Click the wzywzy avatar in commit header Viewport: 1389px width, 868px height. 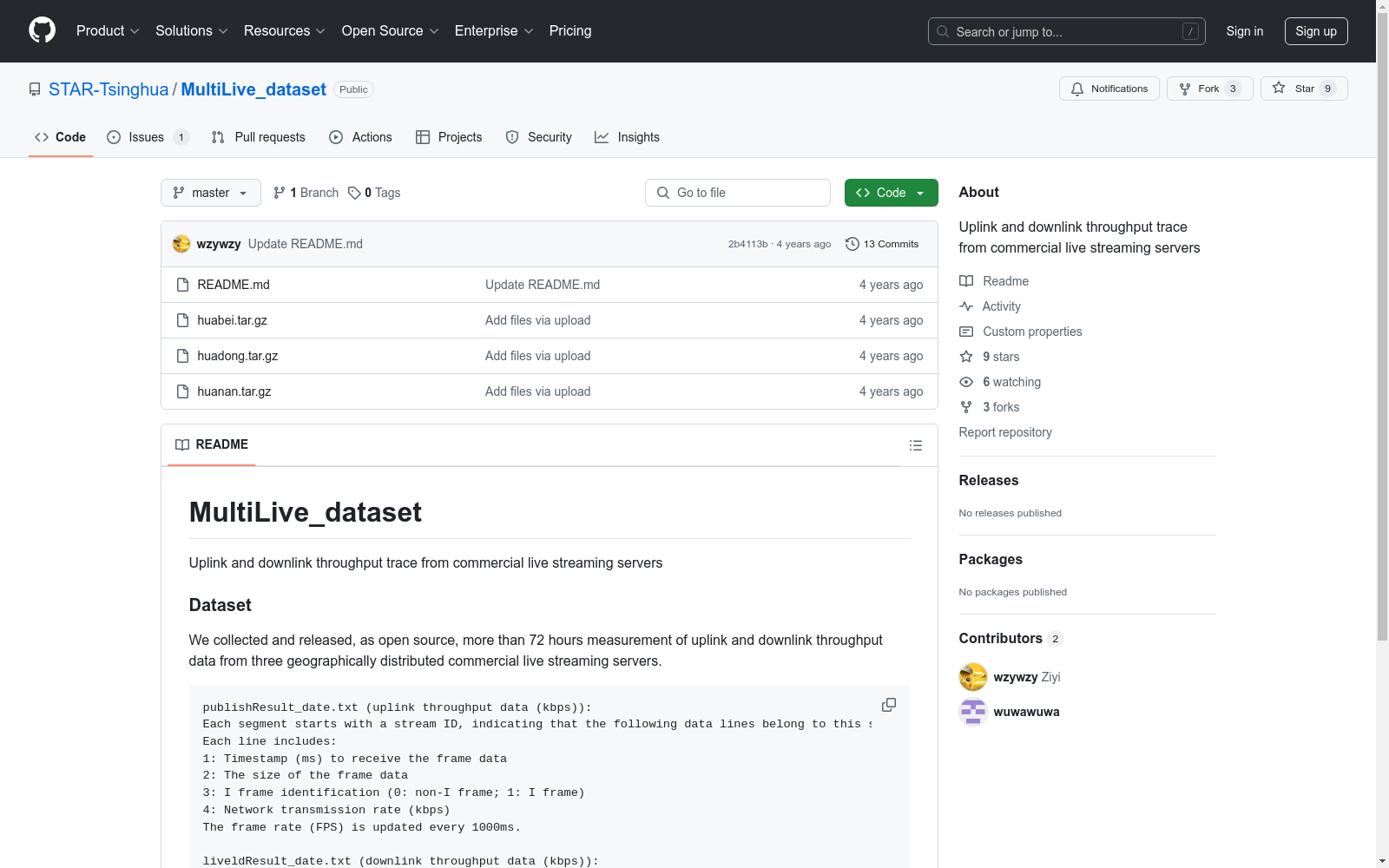pos(181,244)
